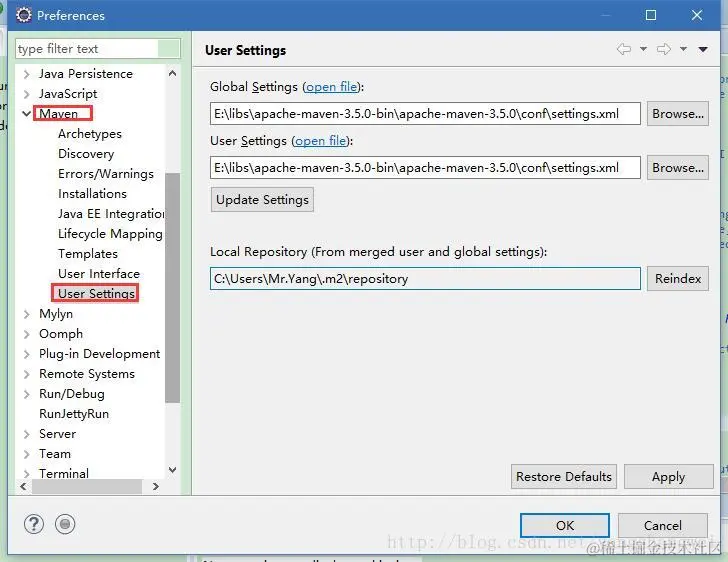The image size is (728, 562).
Task: Click the tree scroll up arrow
Action: (172, 73)
